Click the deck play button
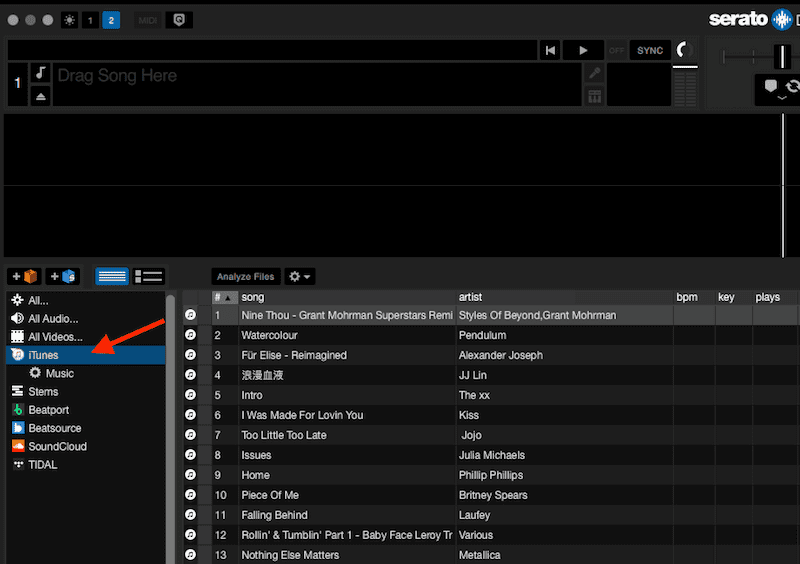The height and width of the screenshot is (564, 800). pos(581,50)
